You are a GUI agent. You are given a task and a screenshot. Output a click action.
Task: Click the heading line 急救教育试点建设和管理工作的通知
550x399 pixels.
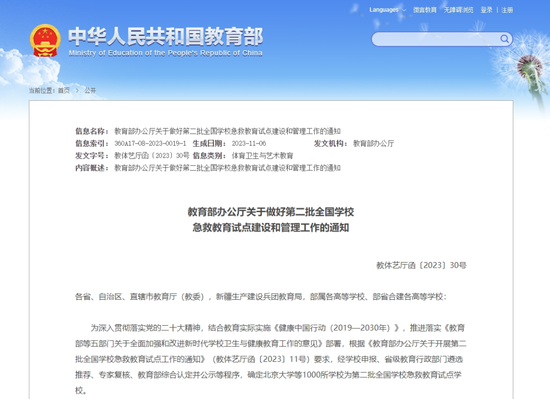271,228
